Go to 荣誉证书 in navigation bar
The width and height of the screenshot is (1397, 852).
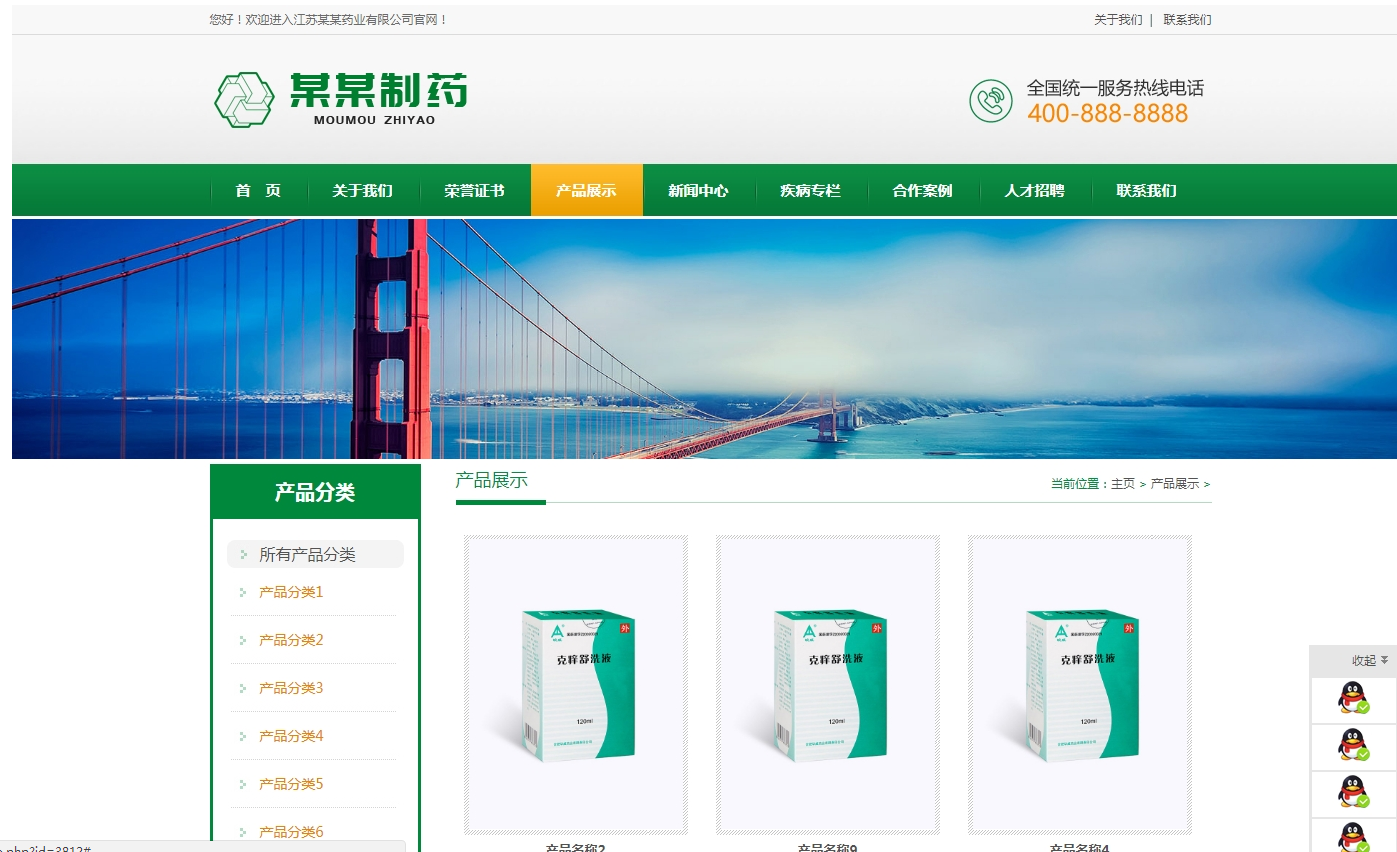click(x=474, y=191)
